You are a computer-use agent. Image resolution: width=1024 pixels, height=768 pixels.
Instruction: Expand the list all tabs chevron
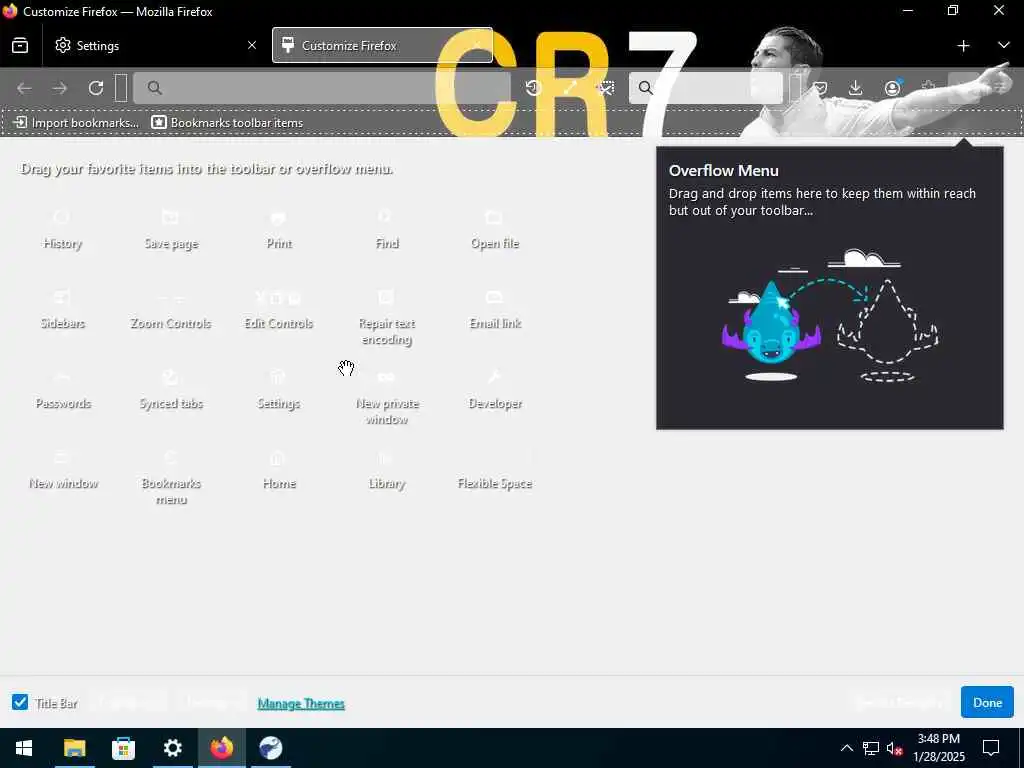(x=1003, y=46)
